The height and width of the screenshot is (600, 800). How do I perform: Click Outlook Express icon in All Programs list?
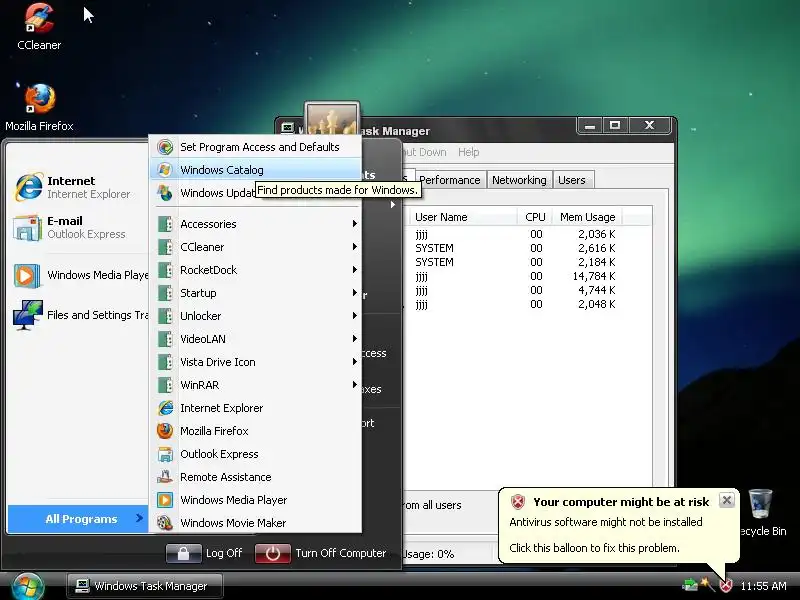164,454
